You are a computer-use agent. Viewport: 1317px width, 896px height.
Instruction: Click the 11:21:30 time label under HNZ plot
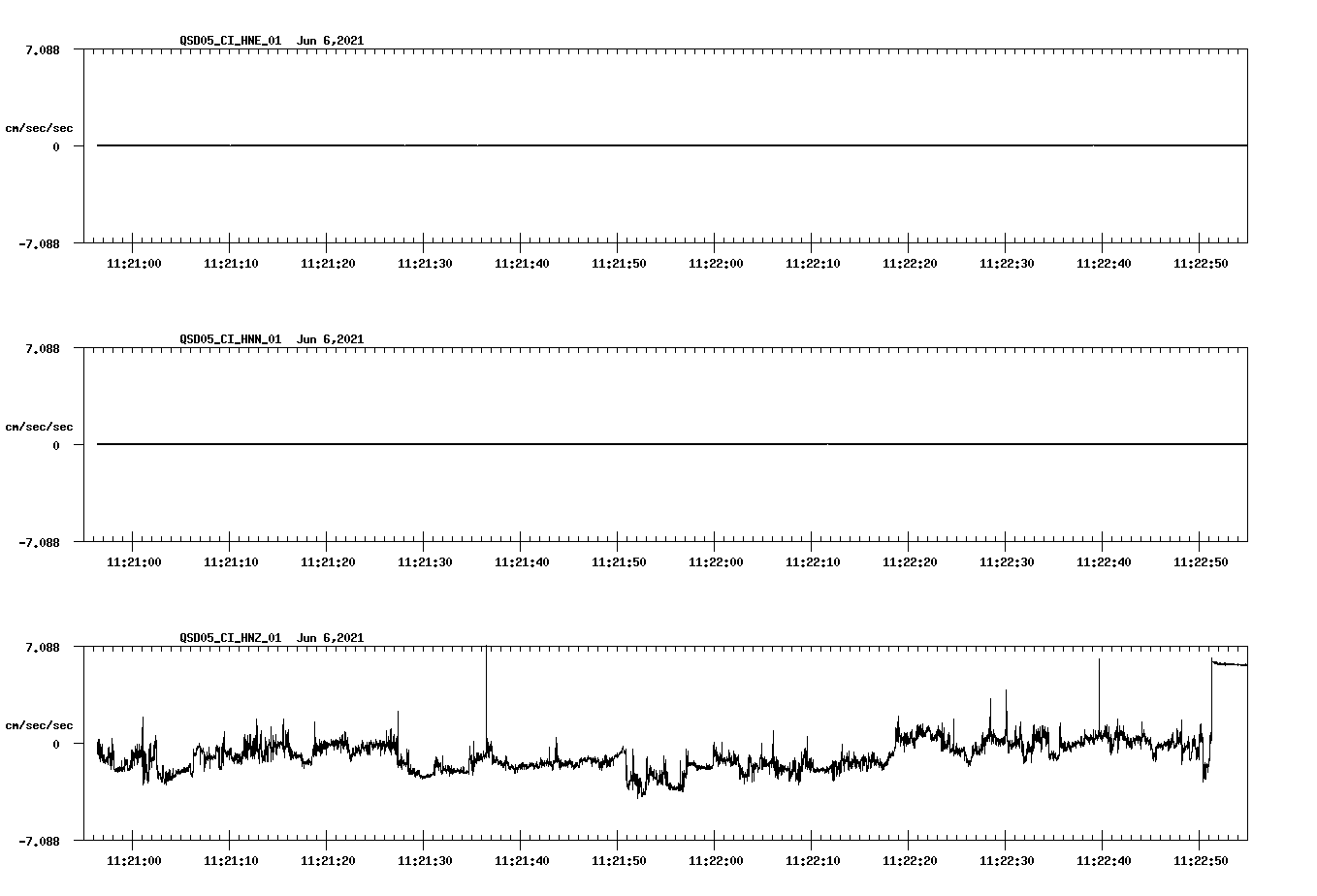425,861
